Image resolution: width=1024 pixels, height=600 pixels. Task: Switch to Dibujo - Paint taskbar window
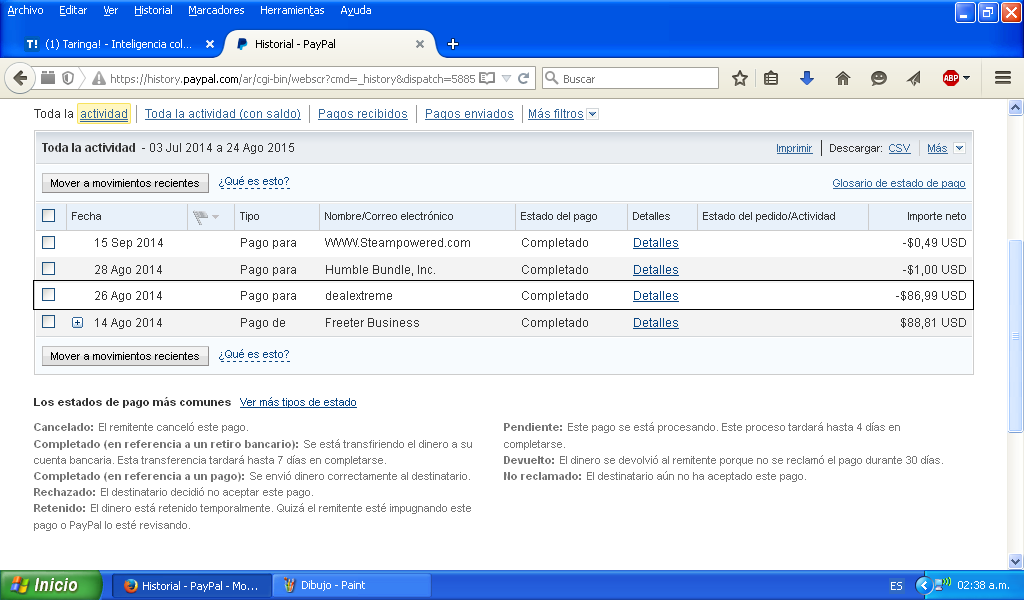[x=351, y=586]
